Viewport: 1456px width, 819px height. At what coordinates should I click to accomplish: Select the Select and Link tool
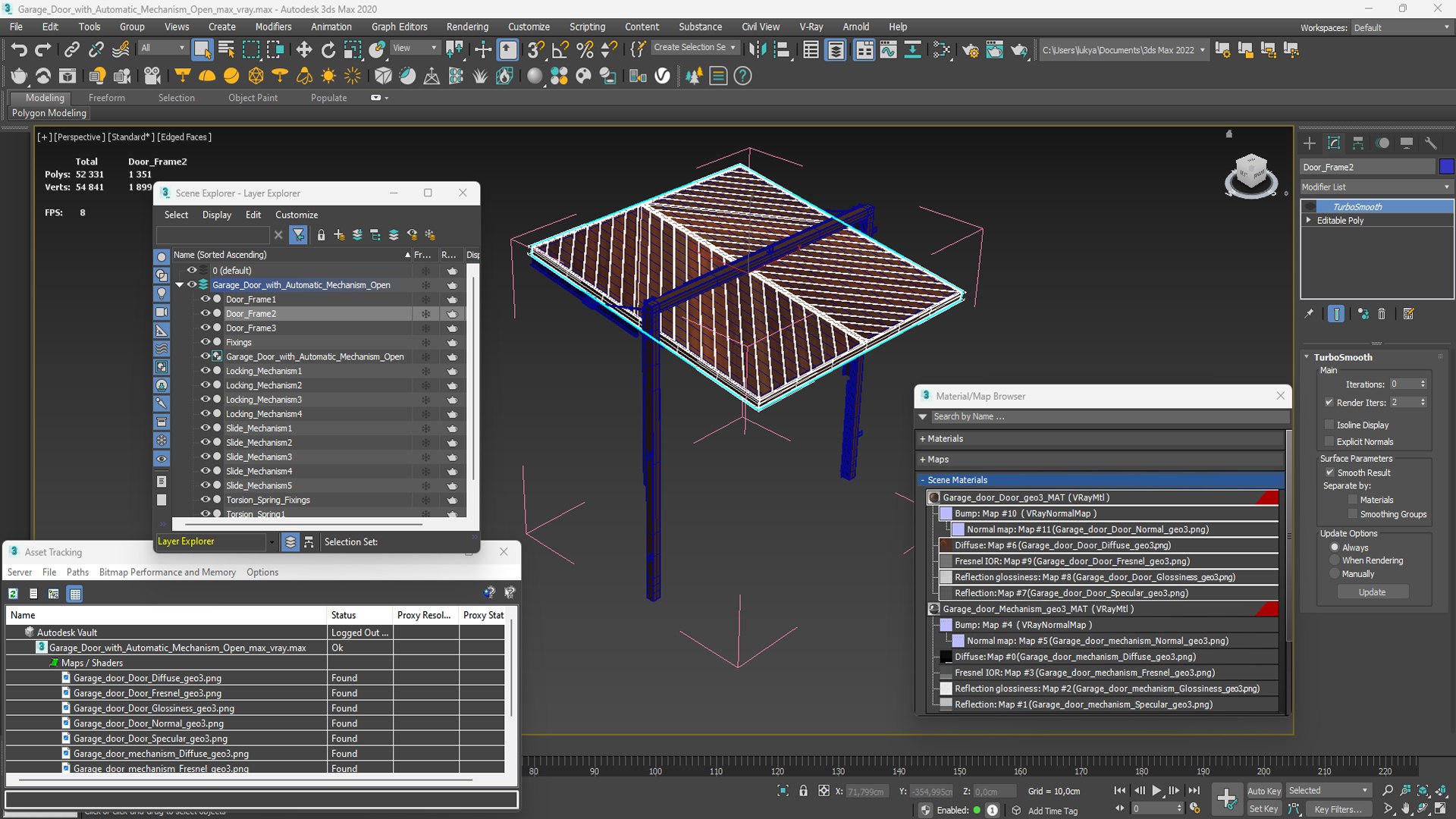click(x=71, y=50)
